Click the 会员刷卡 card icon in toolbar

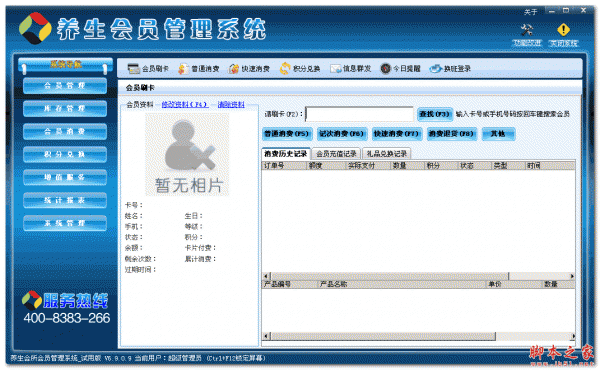(134, 68)
